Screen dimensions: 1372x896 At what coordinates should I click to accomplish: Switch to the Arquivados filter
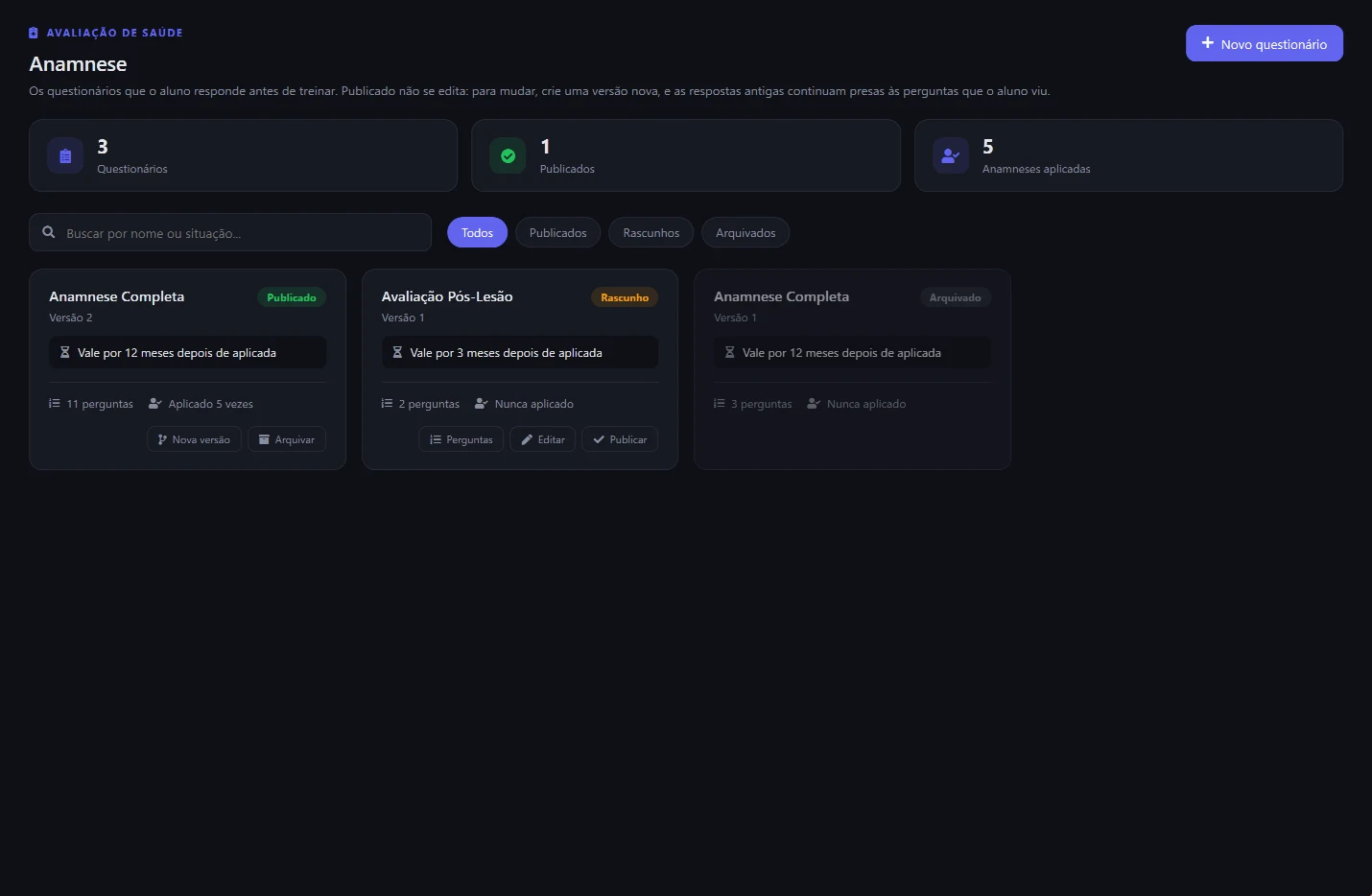(x=745, y=232)
